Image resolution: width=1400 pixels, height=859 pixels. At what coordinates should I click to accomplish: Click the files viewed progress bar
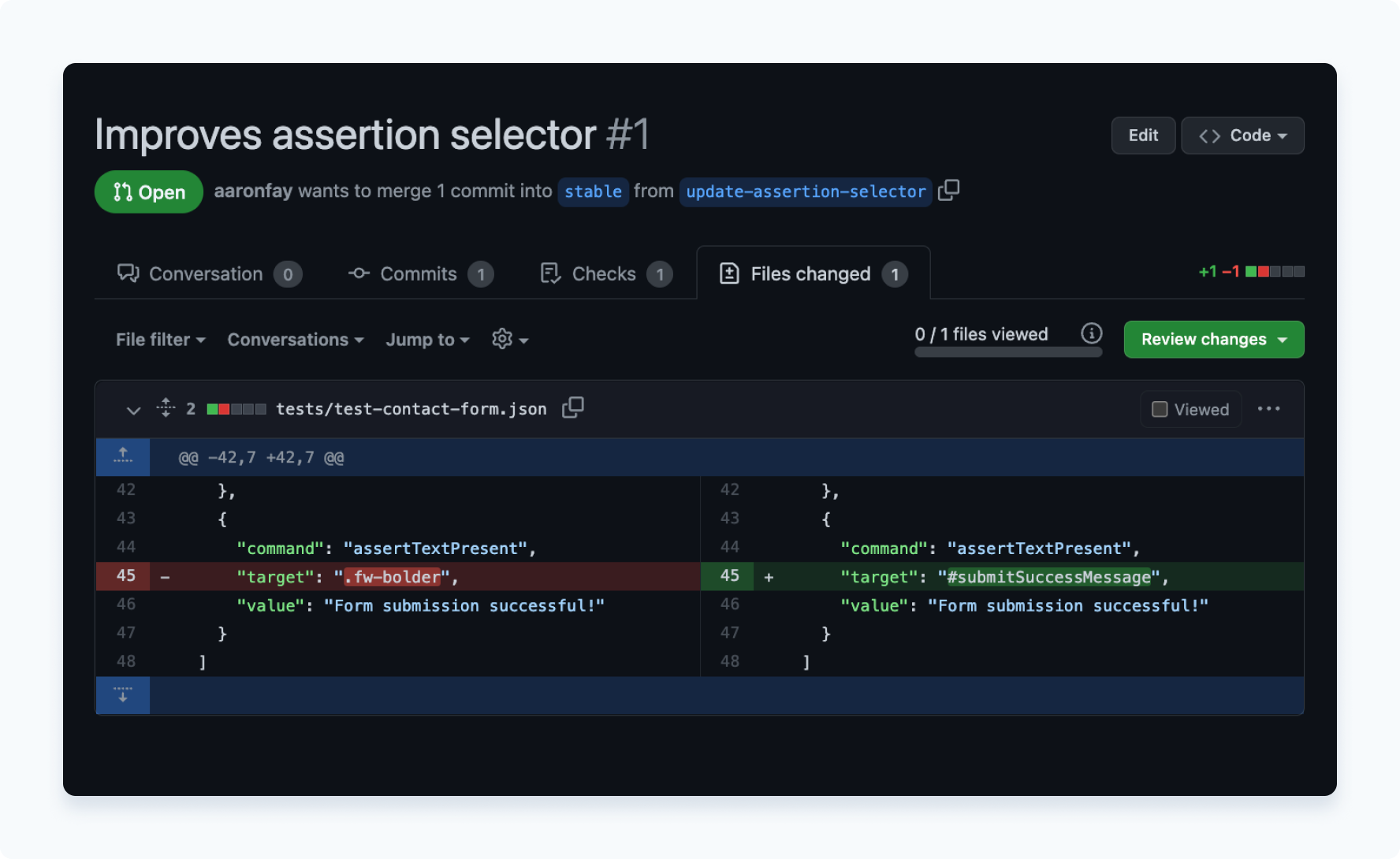(1008, 352)
